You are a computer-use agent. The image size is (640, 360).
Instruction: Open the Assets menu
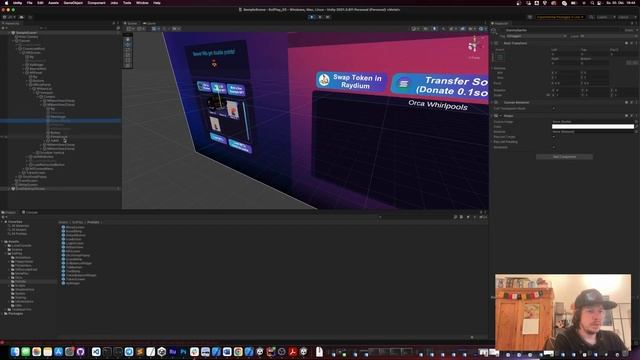[53, 3]
